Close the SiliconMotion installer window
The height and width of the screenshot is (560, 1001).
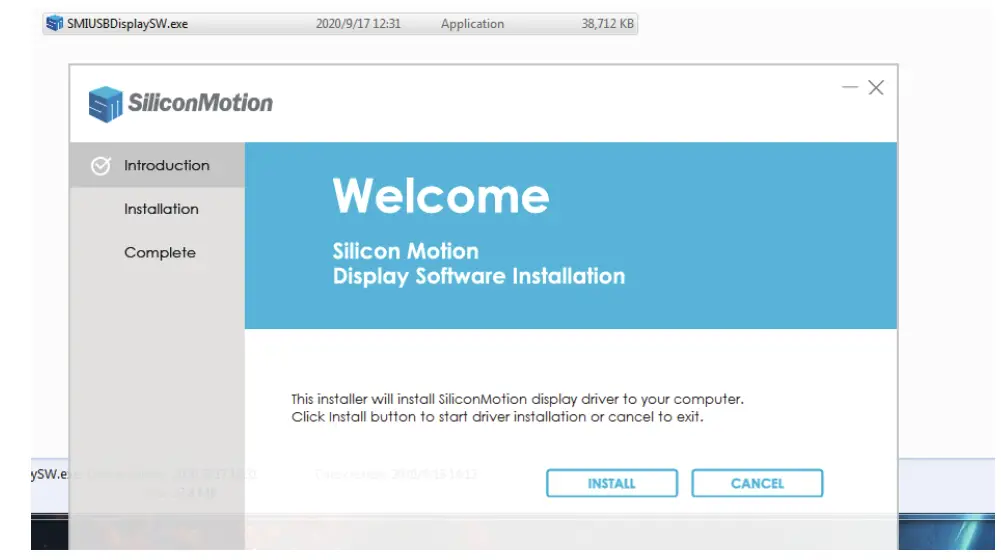[x=876, y=87]
